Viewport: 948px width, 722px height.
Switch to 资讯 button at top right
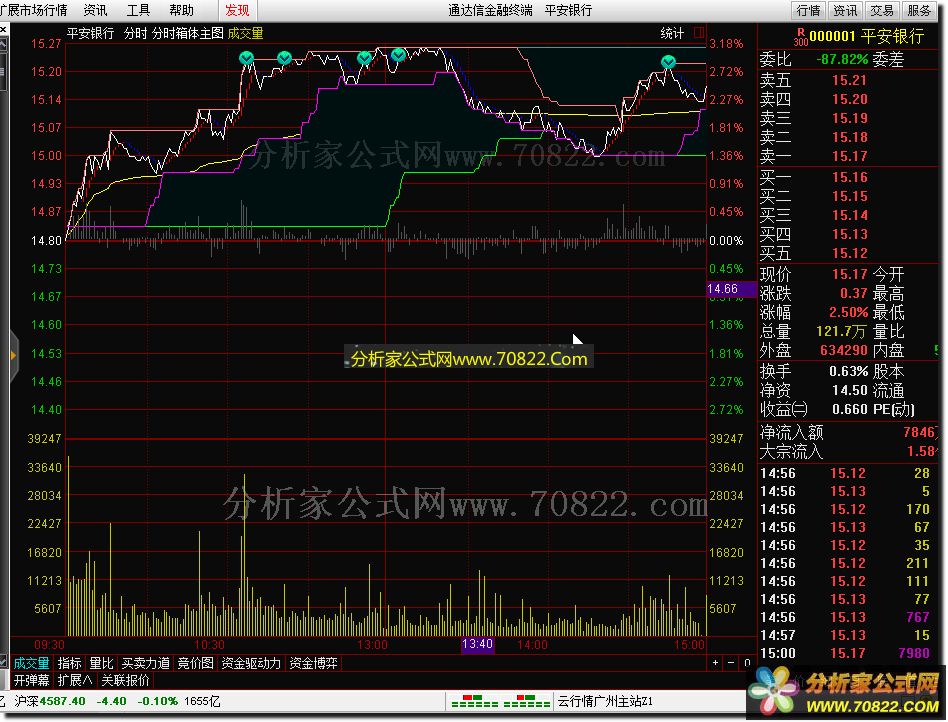[x=845, y=10]
